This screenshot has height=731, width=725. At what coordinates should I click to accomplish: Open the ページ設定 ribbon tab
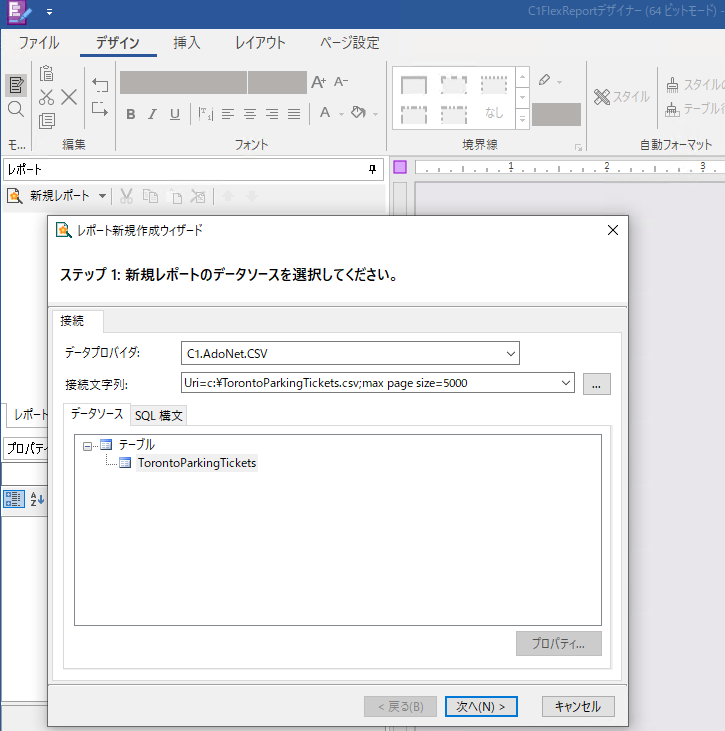[x=349, y=43]
